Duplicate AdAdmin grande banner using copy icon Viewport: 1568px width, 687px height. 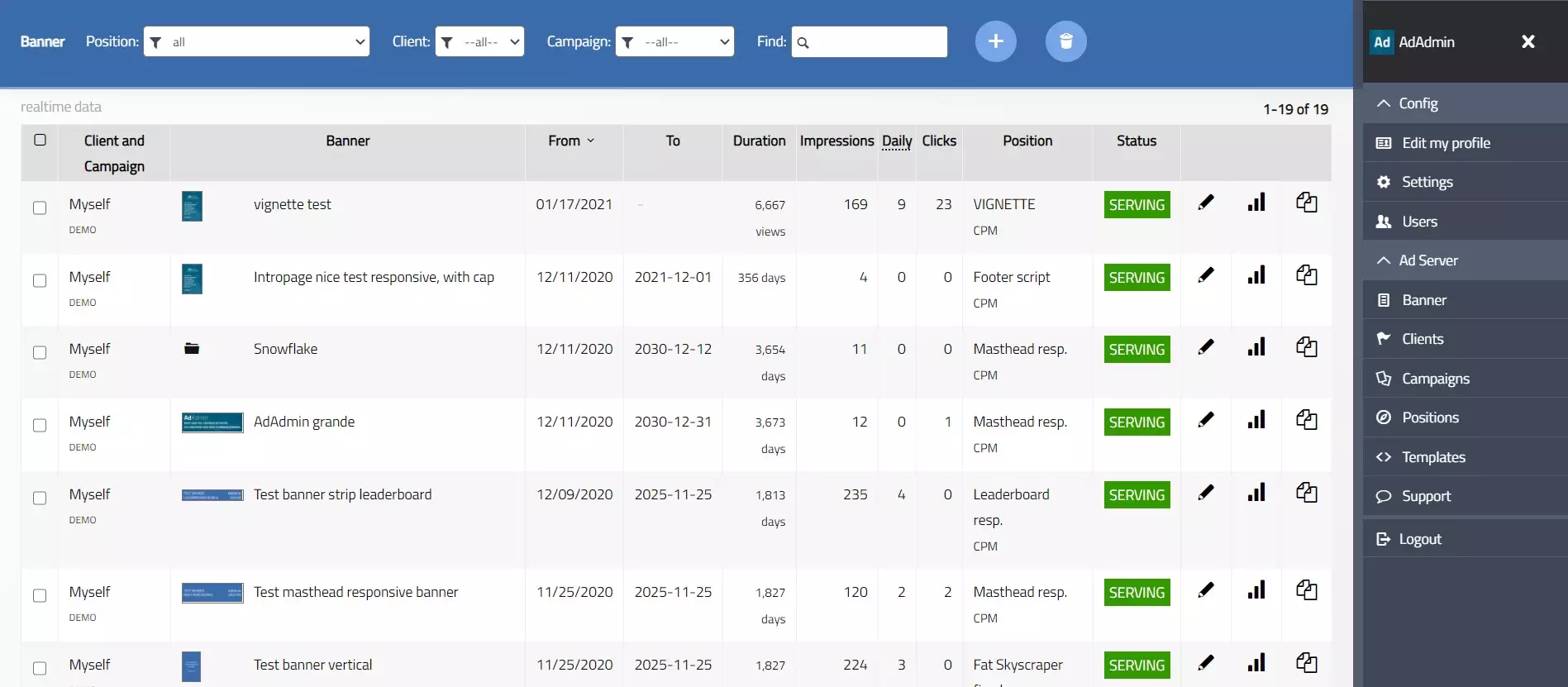(x=1307, y=420)
